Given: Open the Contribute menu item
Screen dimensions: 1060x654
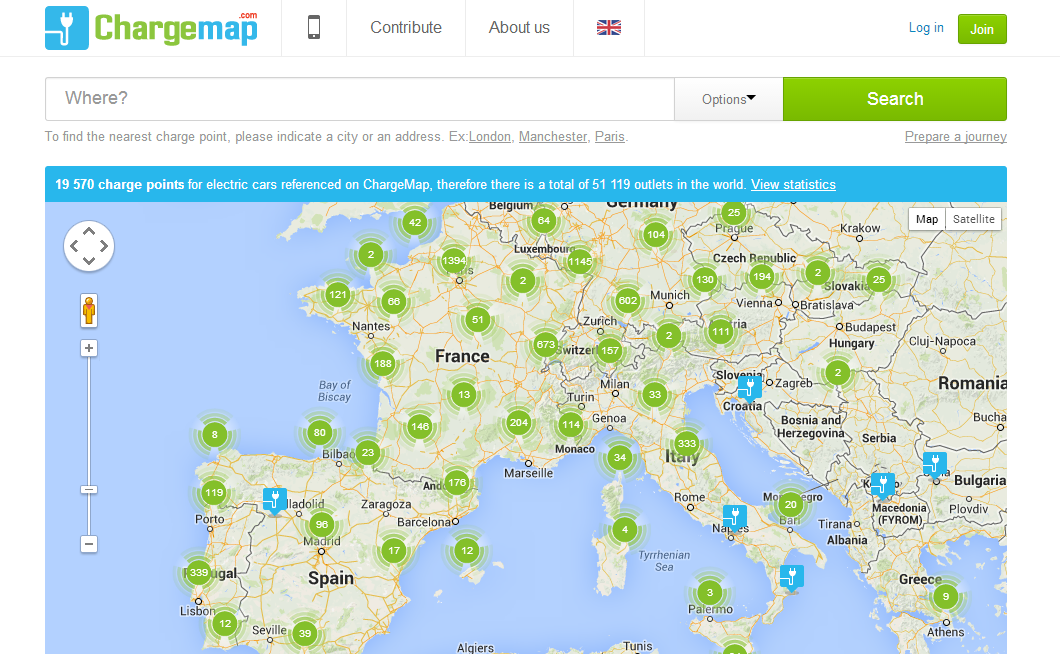Looking at the screenshot, I should click(x=406, y=28).
